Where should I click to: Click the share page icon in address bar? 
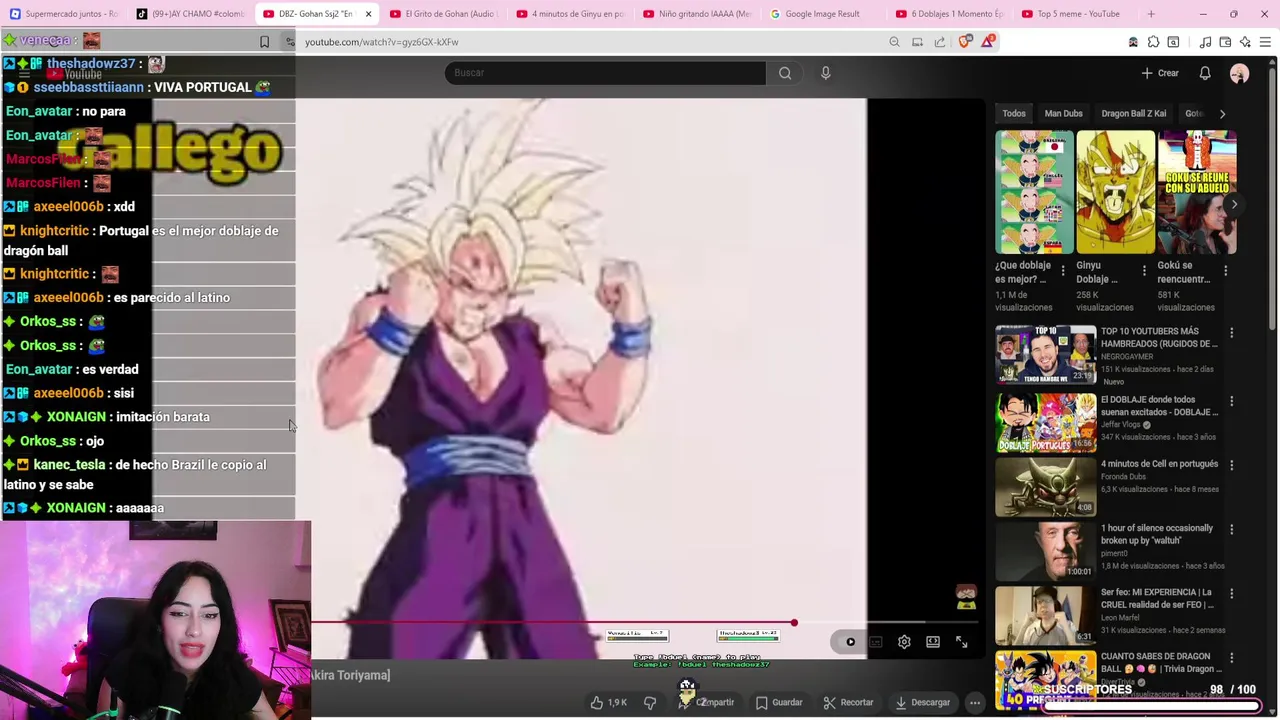tap(940, 42)
